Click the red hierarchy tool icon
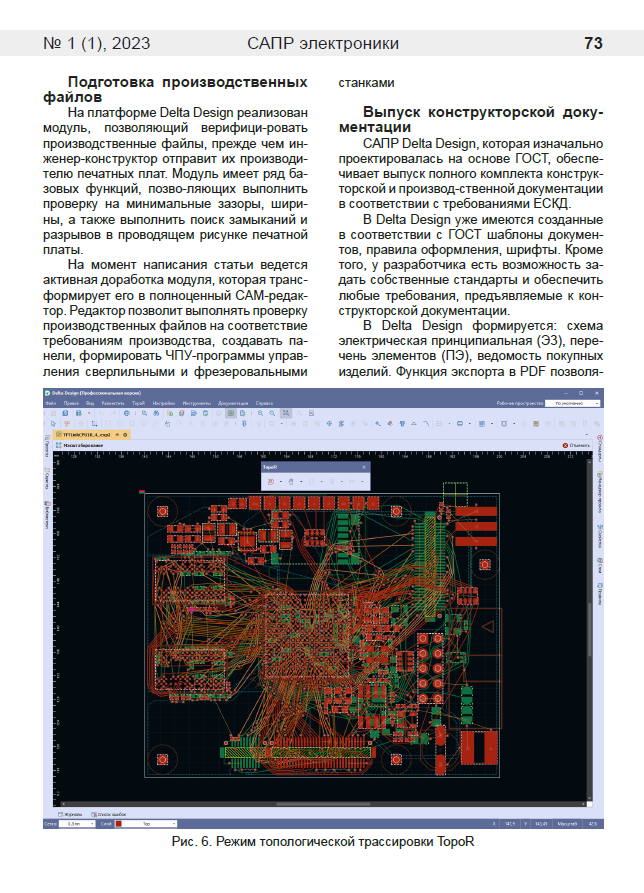The image size is (644, 893). [67, 424]
